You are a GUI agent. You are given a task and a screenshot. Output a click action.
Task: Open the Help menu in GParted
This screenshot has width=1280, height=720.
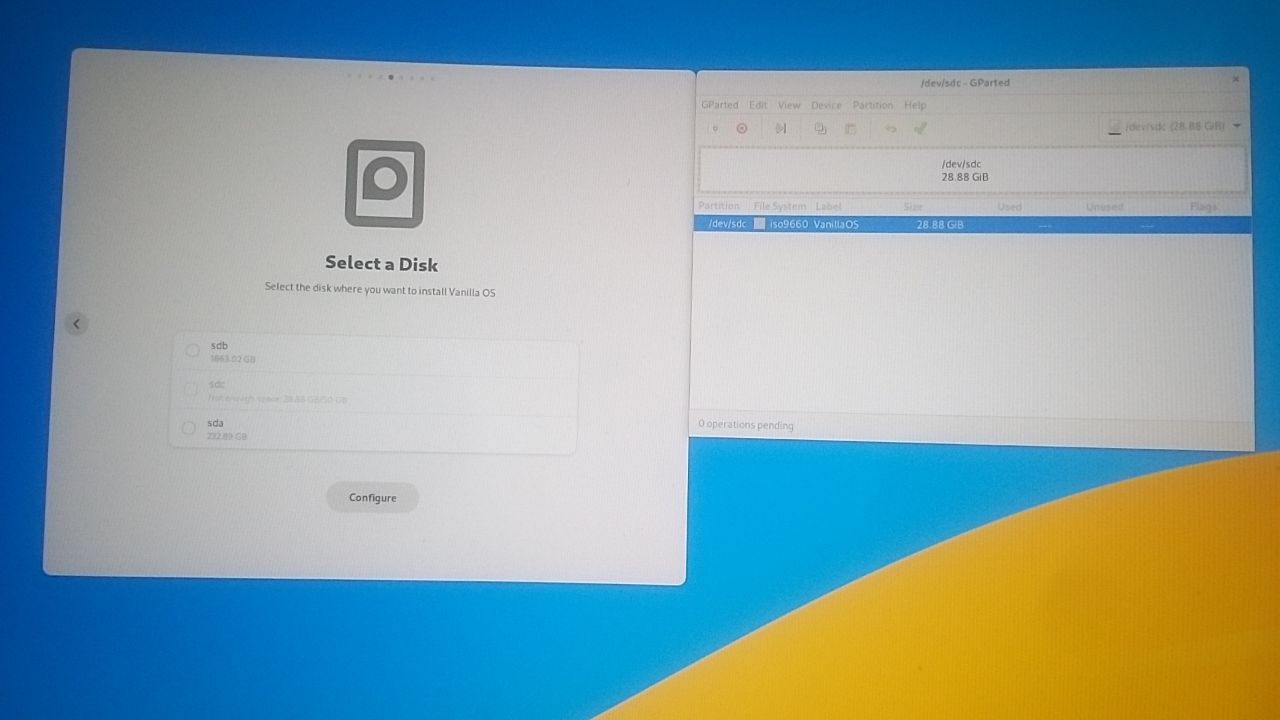click(915, 105)
